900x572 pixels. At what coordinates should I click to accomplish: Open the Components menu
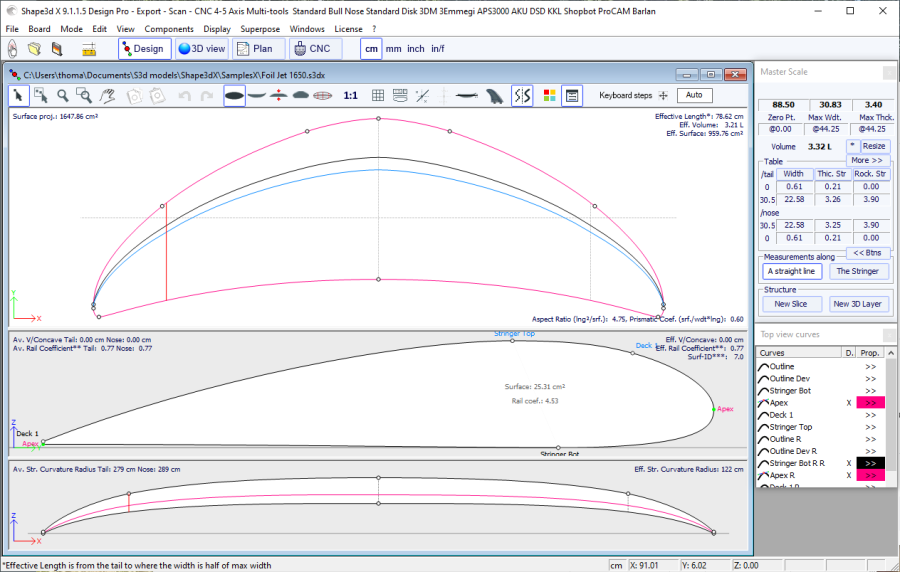[169, 29]
